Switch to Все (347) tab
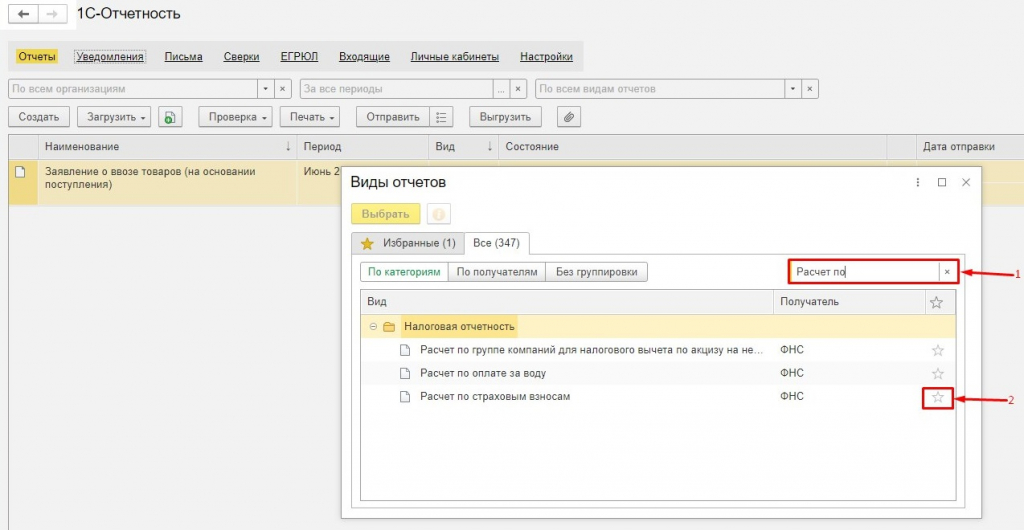Screen dimensions: 1024x530 coord(496,243)
